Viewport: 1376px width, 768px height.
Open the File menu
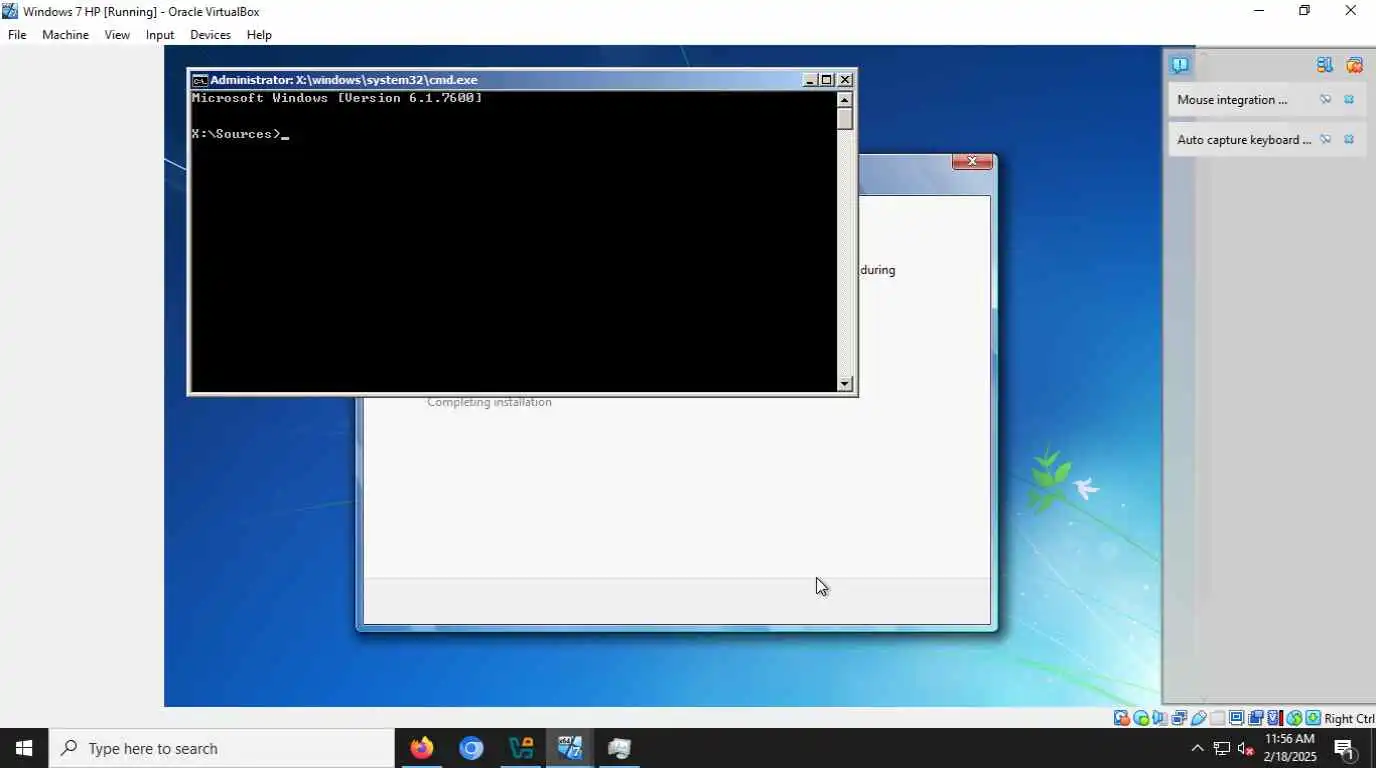tap(17, 34)
